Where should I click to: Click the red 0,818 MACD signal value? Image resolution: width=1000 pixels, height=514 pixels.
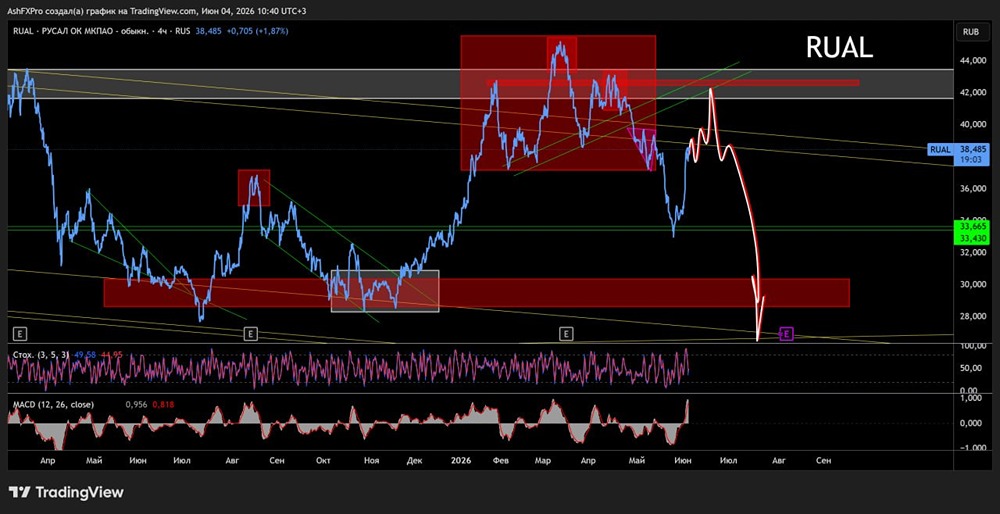(163, 404)
